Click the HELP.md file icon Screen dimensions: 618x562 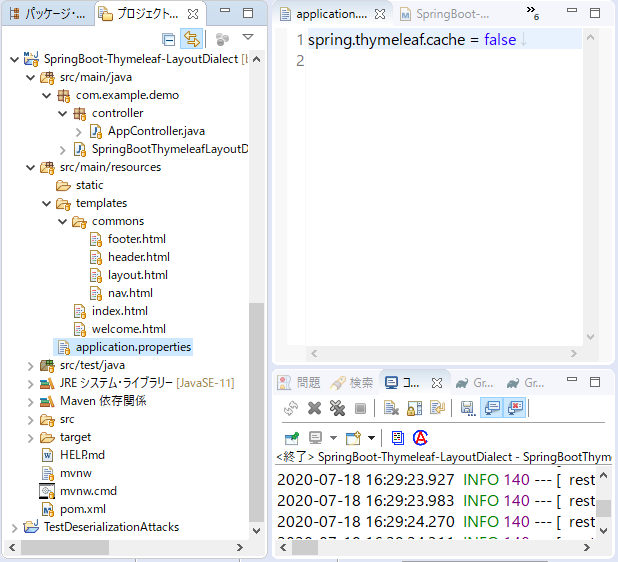coord(47,455)
